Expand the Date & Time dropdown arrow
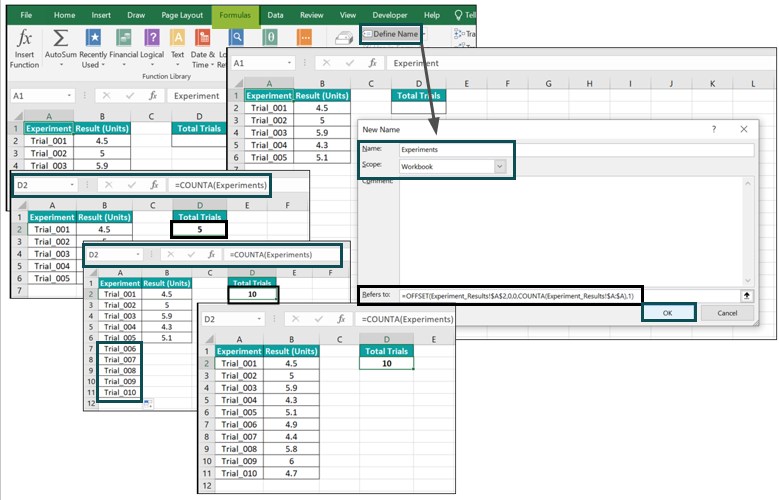The image size is (779, 500). pos(212,65)
